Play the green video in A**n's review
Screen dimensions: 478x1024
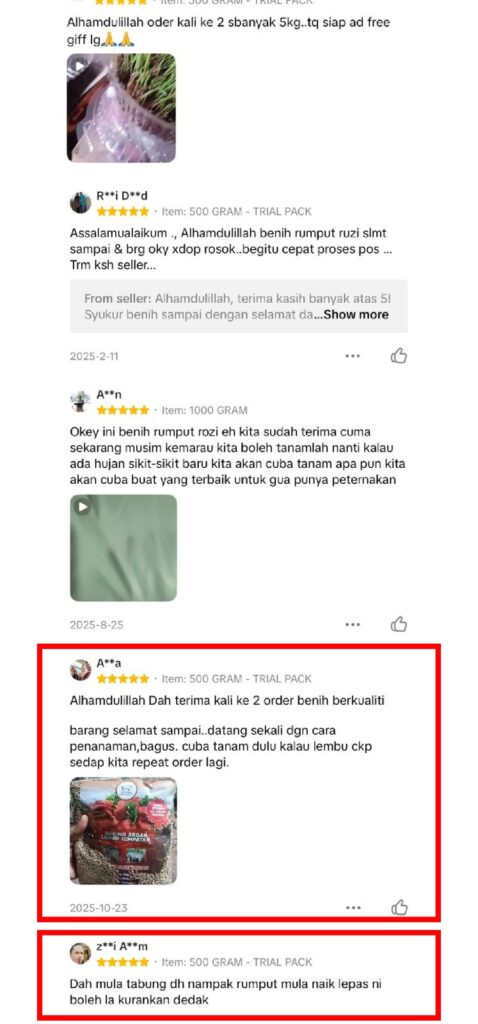123,548
